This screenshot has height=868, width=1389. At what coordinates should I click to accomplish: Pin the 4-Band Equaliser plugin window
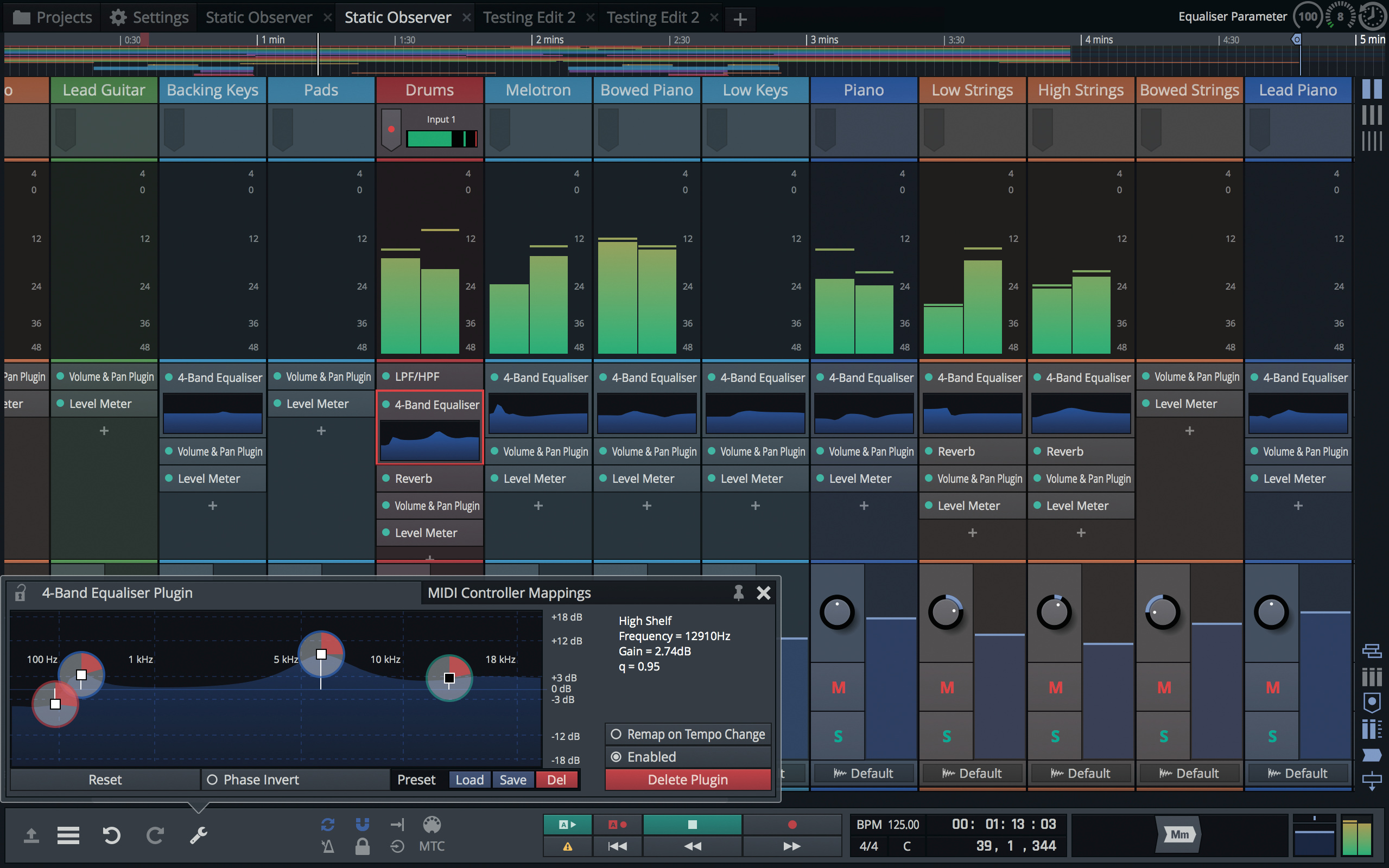click(x=738, y=592)
